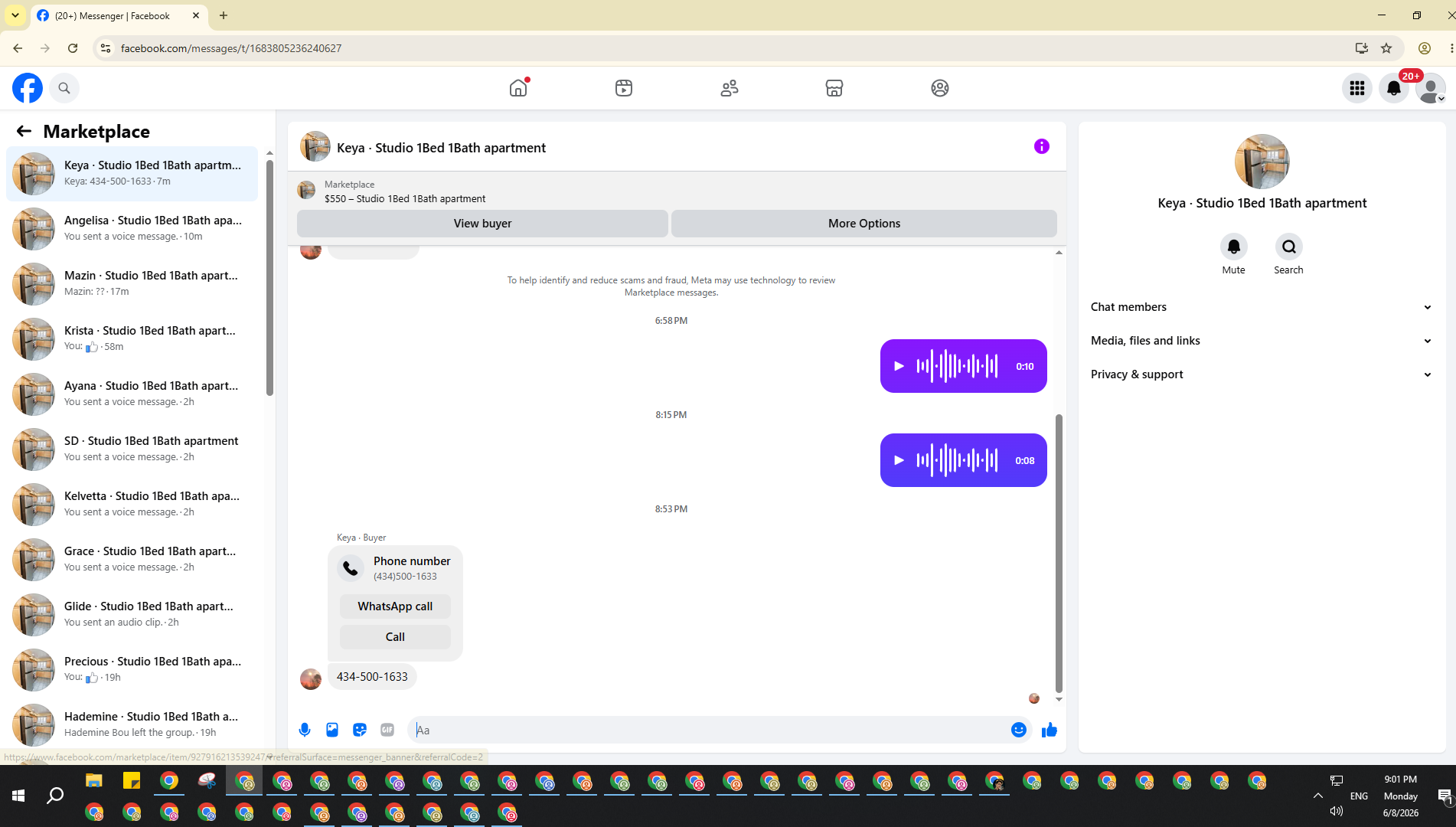Click the phone handset icon in phone card
Viewport: 1456px width, 827px height.
pyautogui.click(x=351, y=568)
